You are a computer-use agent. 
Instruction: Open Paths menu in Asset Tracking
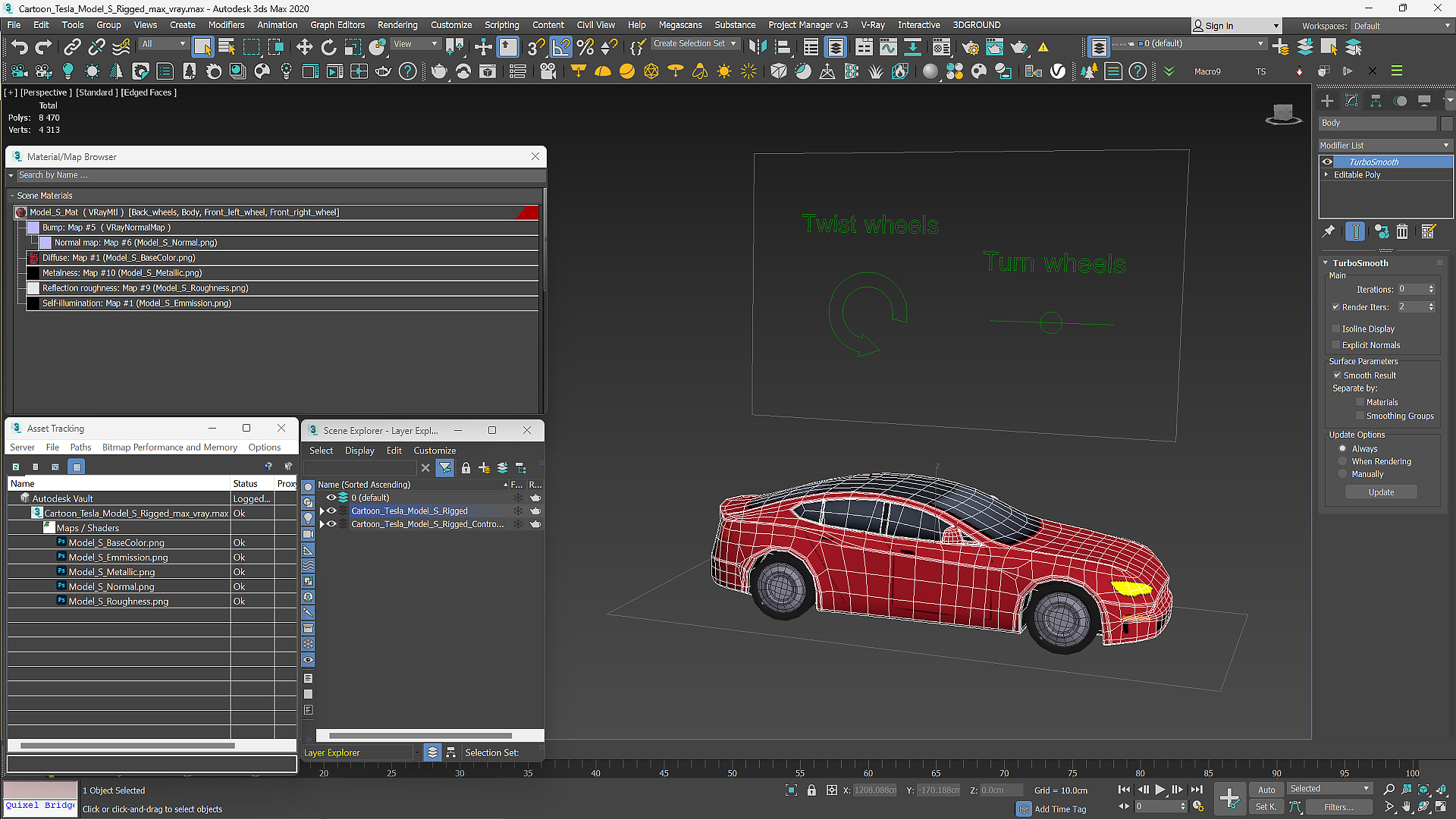click(80, 448)
